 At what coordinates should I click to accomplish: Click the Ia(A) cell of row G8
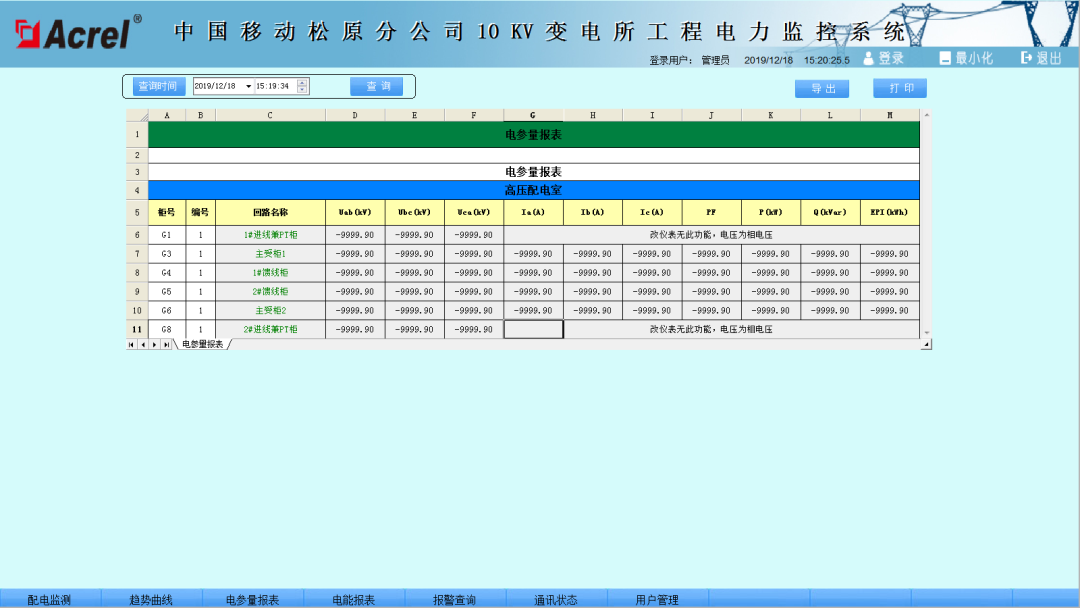tap(533, 329)
